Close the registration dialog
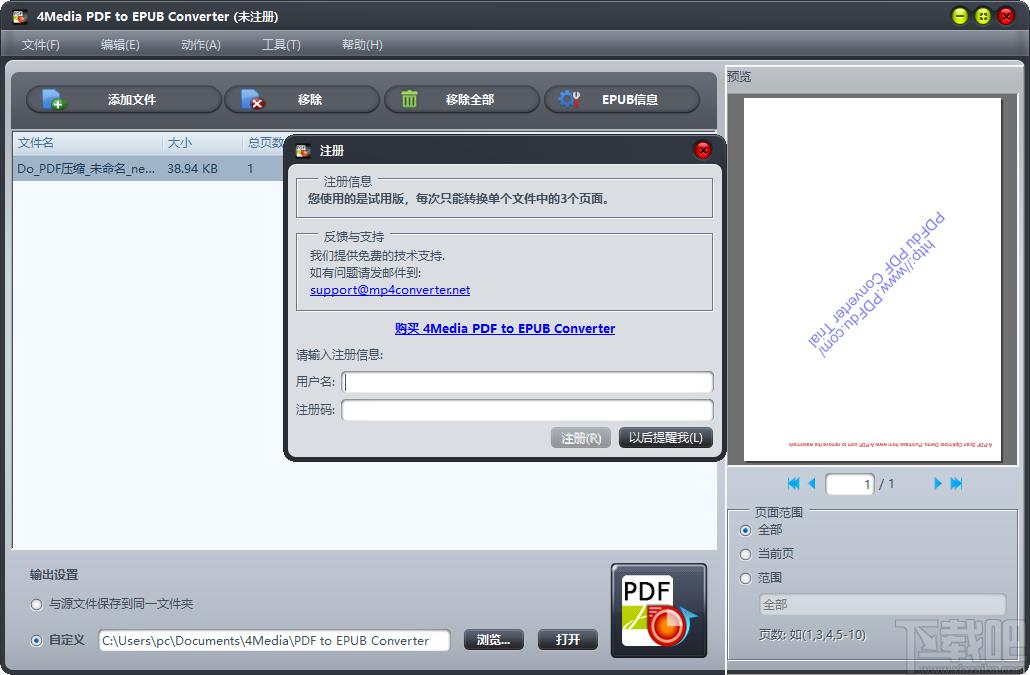Screen dimensions: 1030x675 tap(703, 150)
